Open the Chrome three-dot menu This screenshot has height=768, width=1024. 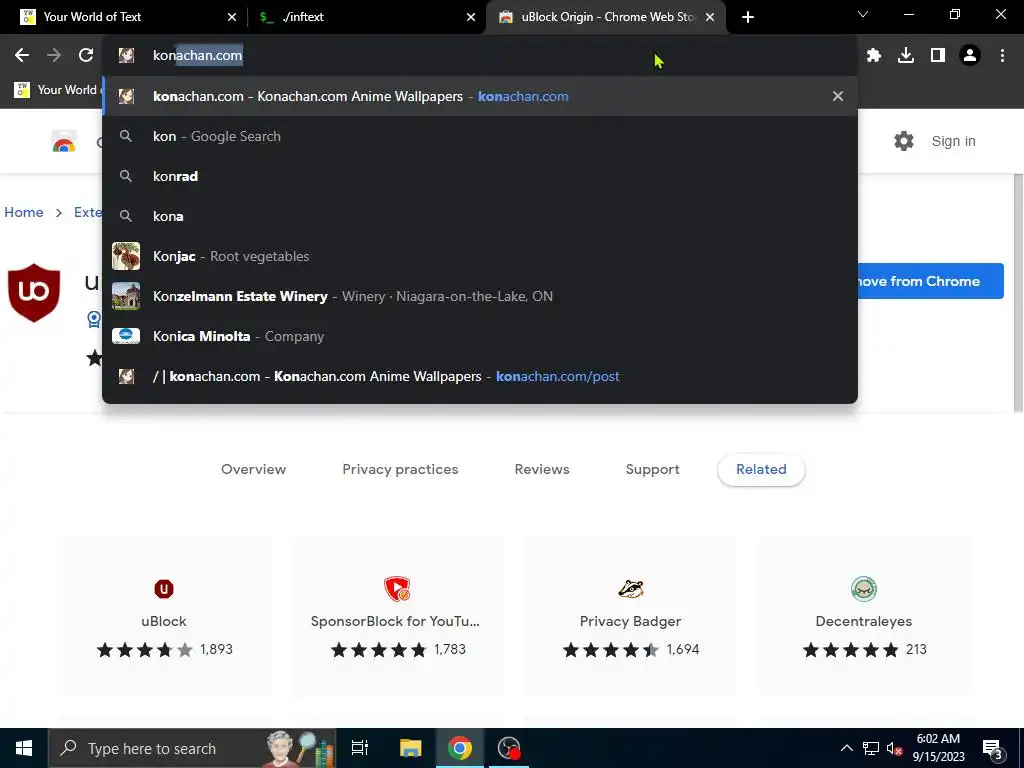click(x=1002, y=56)
